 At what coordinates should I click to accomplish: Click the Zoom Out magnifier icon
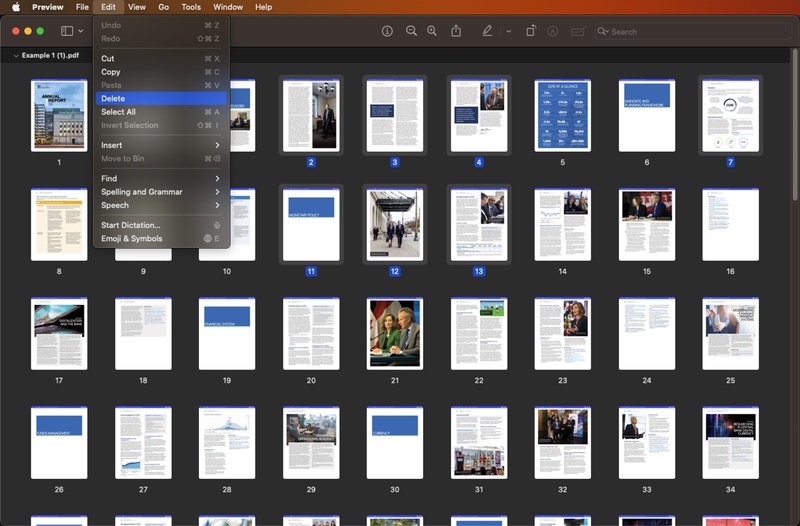[411, 31]
